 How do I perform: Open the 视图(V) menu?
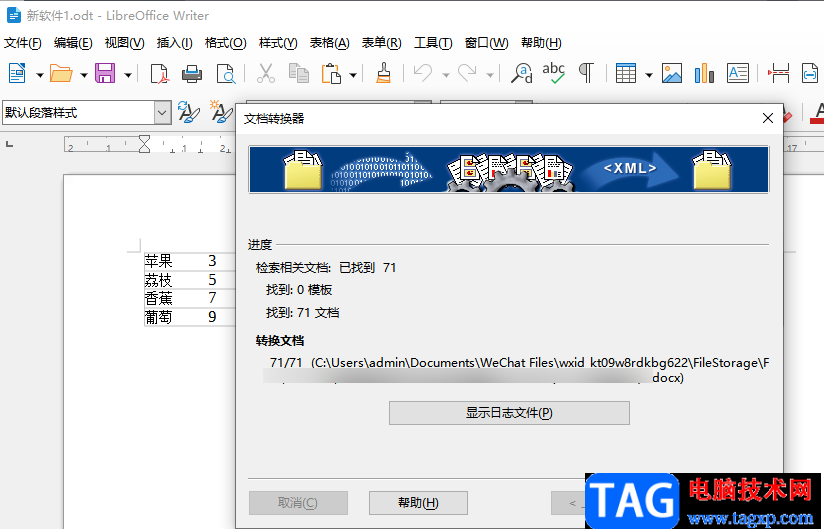(125, 43)
